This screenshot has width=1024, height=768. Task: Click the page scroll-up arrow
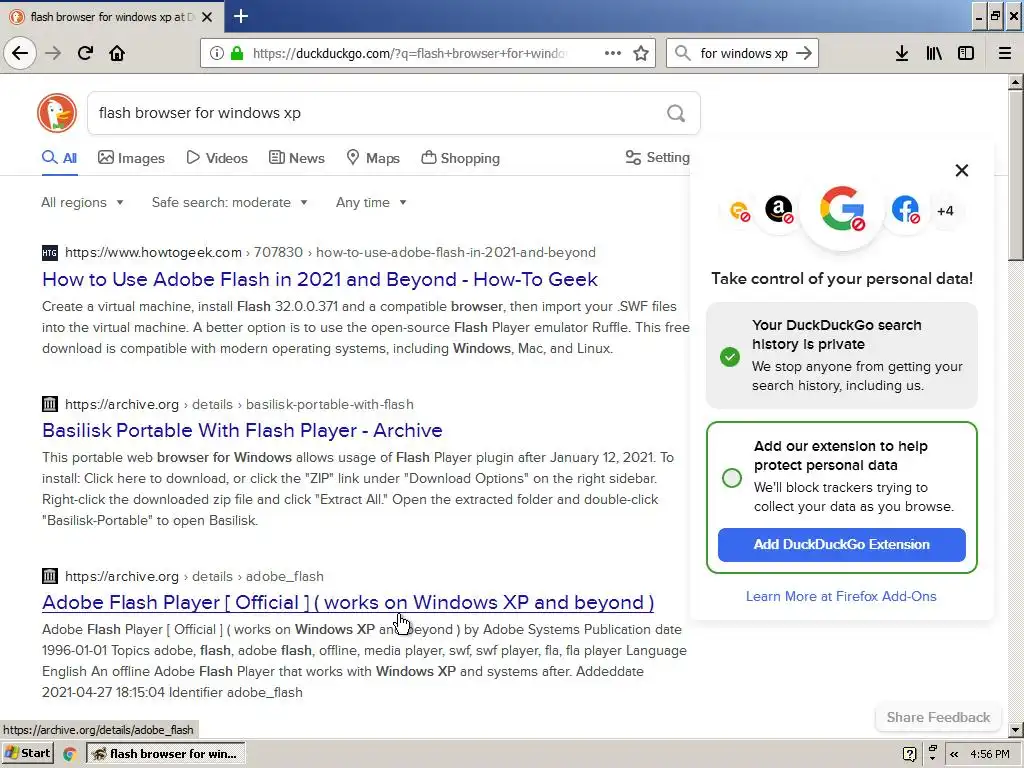coord(1015,82)
